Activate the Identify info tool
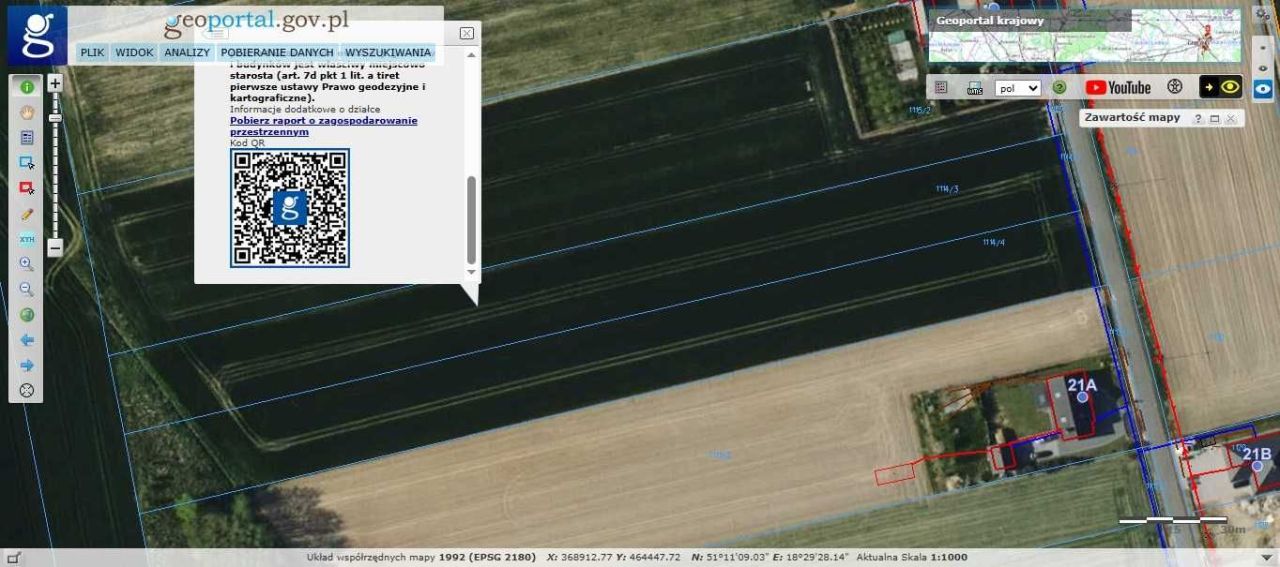 26,87
